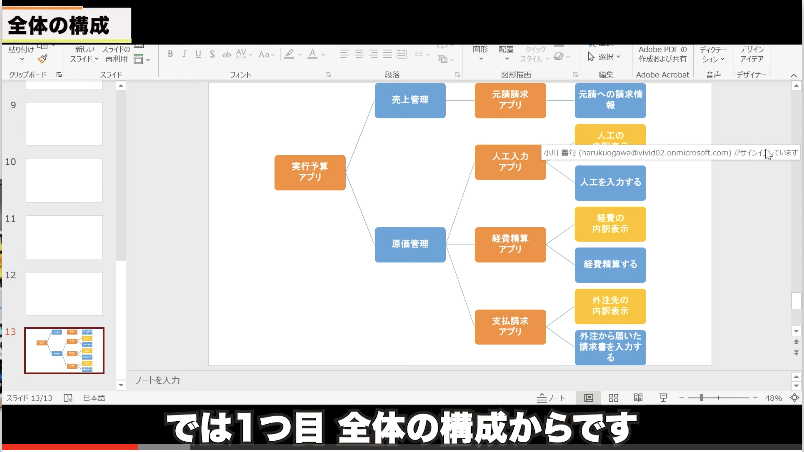Click the Reuse Slides button
804x452 pixels.
coord(115,54)
